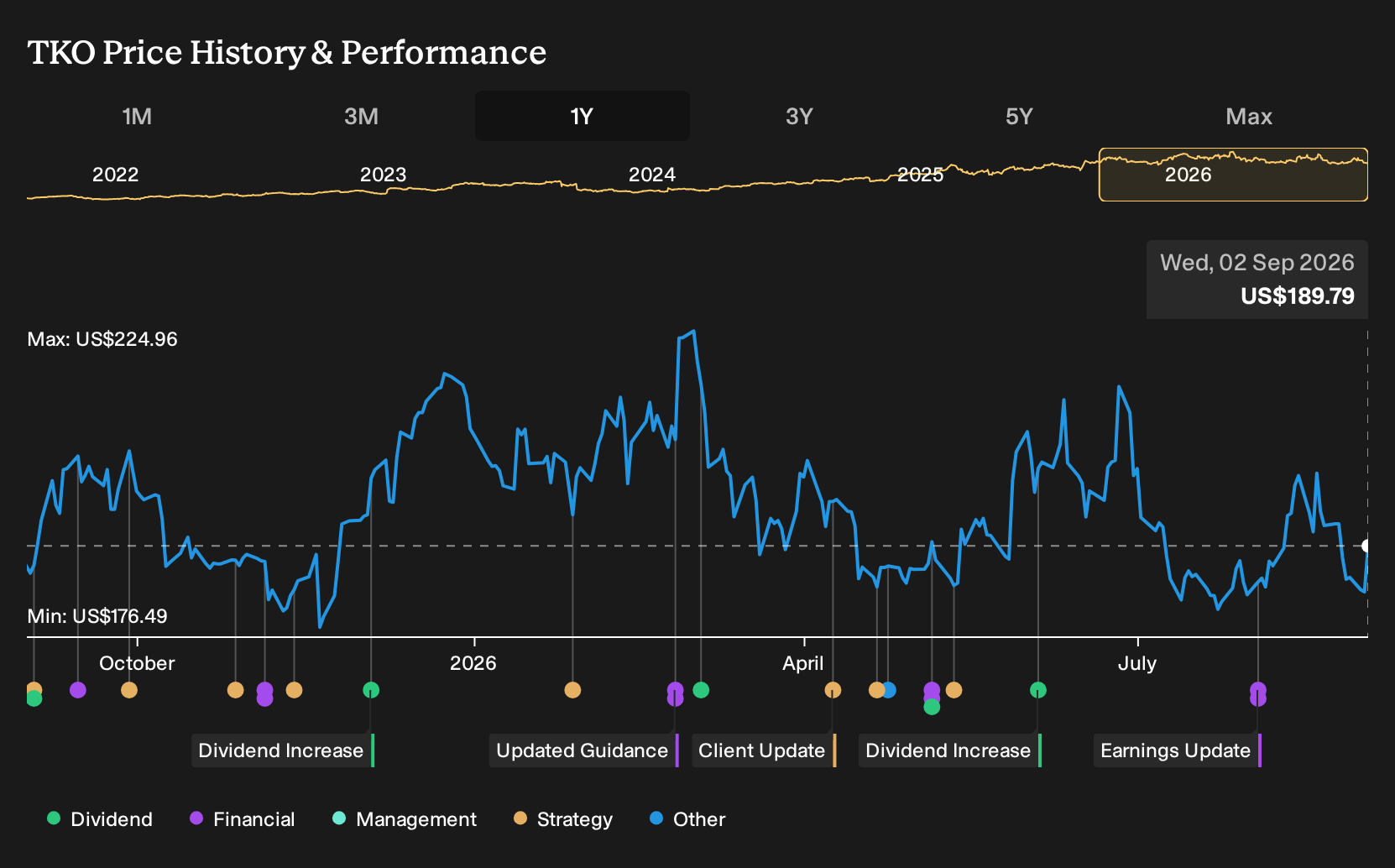The image size is (1395, 868).
Task: Toggle the Other legend filter
Action: [x=687, y=819]
